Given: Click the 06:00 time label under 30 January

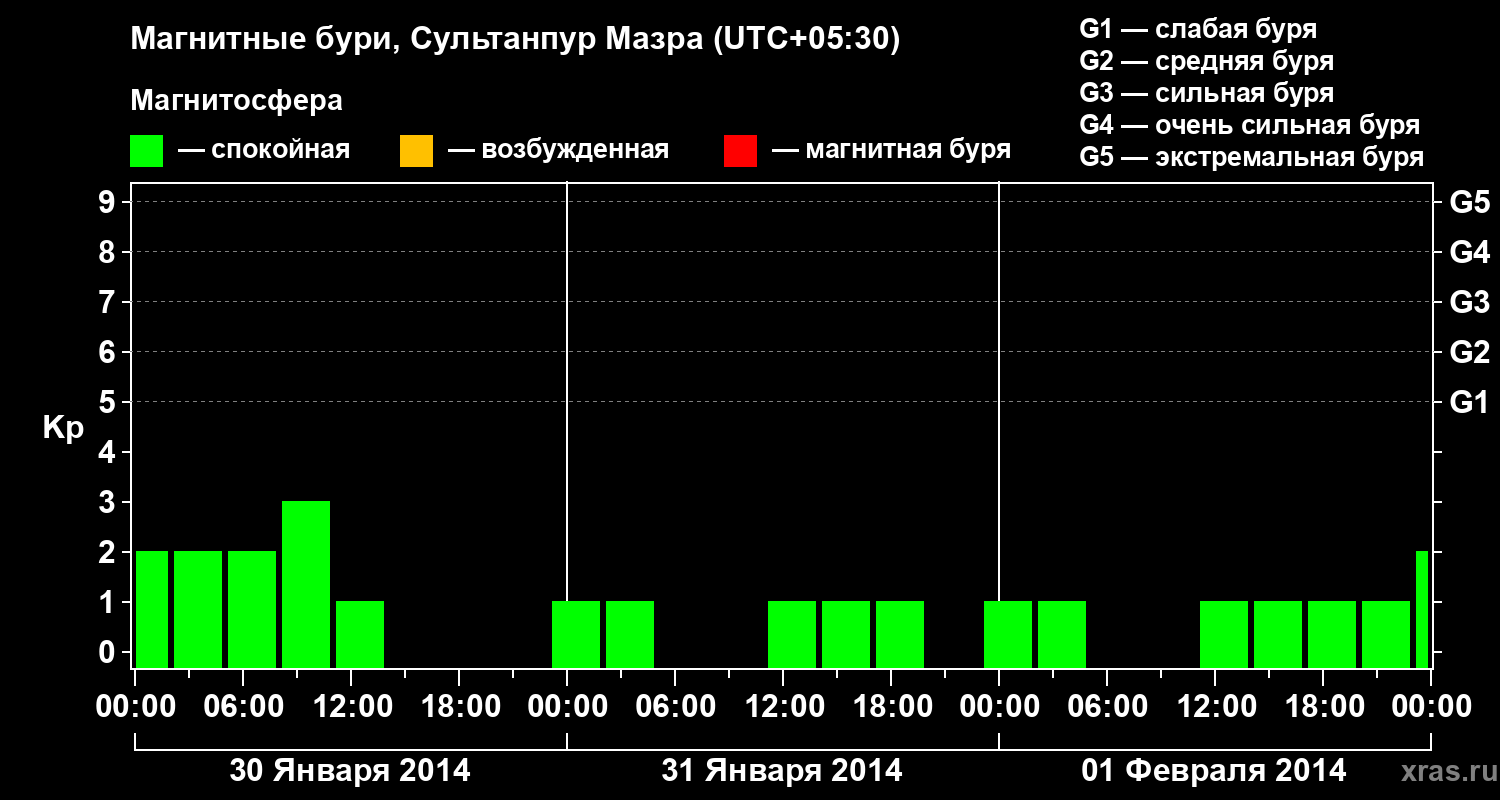Looking at the screenshot, I should (x=243, y=707).
